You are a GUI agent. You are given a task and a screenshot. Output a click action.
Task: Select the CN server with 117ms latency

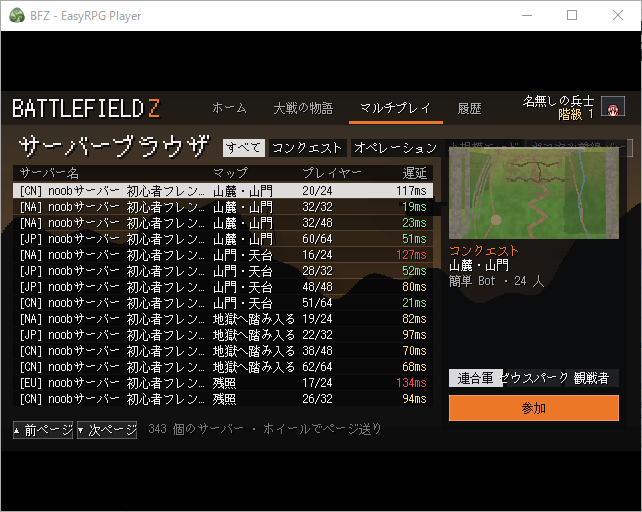(x=223, y=191)
